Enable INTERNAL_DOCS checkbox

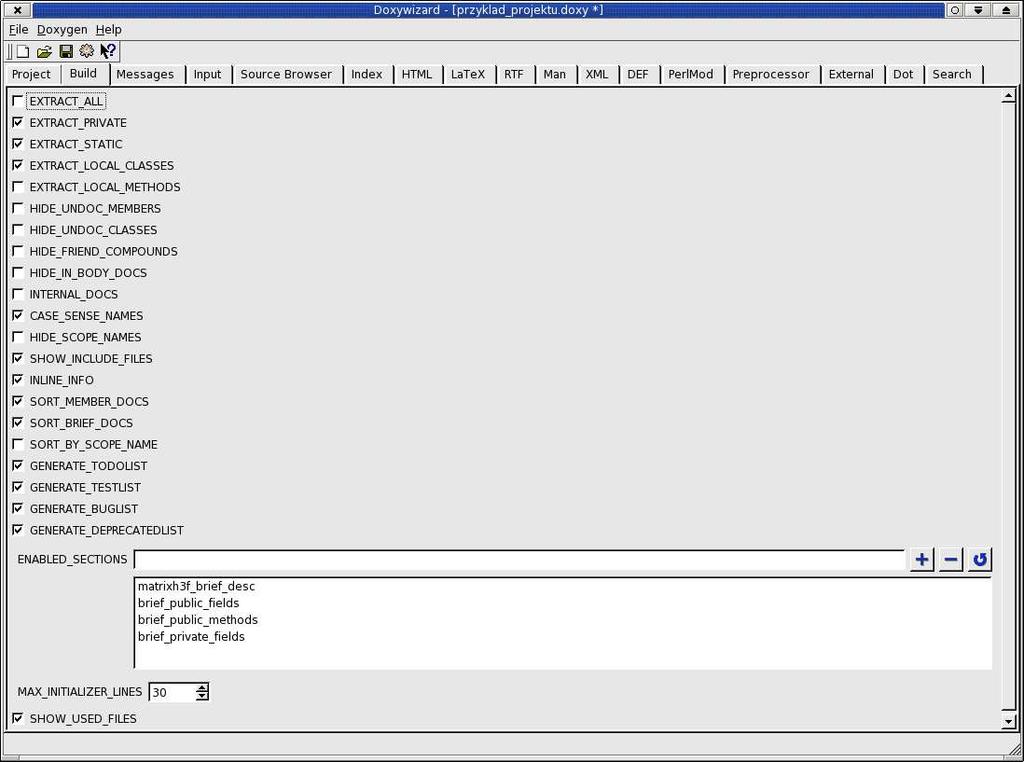(x=18, y=294)
